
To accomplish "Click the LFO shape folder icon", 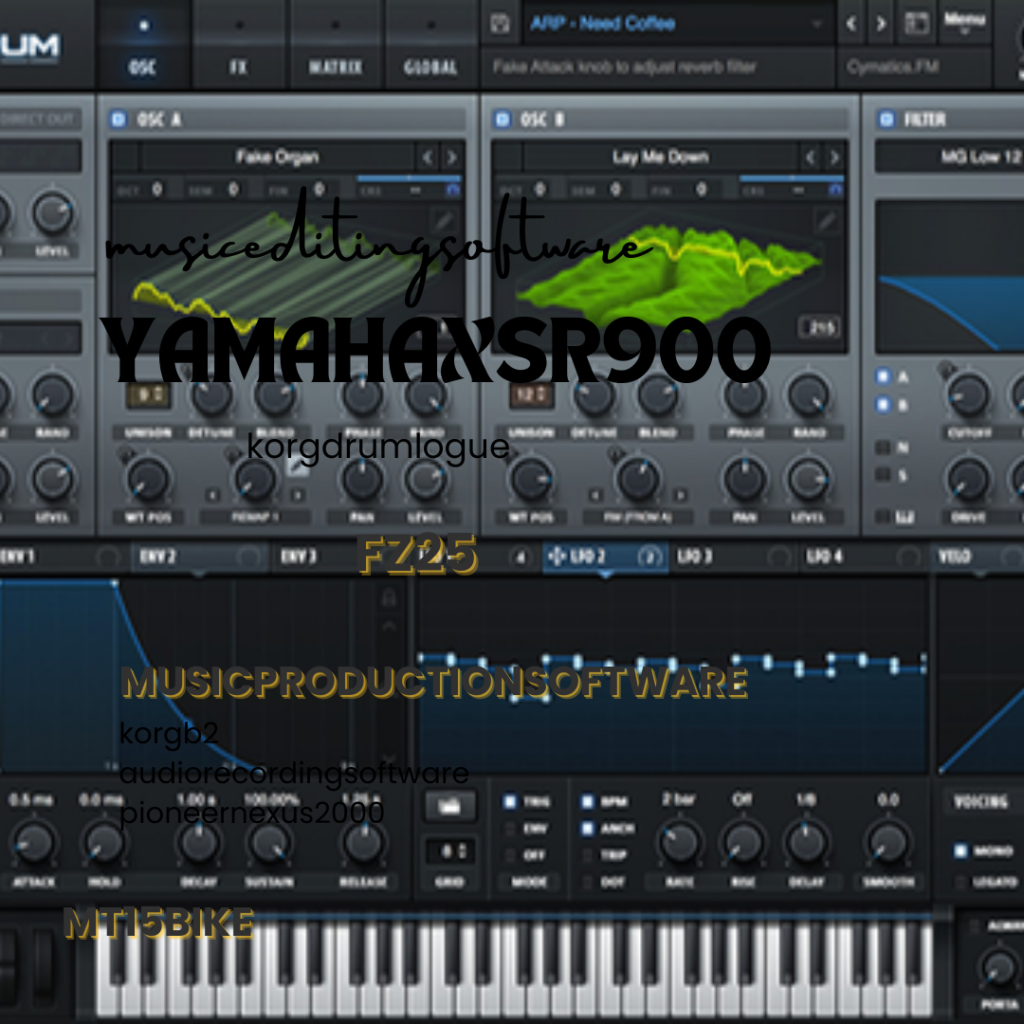I will point(449,807).
